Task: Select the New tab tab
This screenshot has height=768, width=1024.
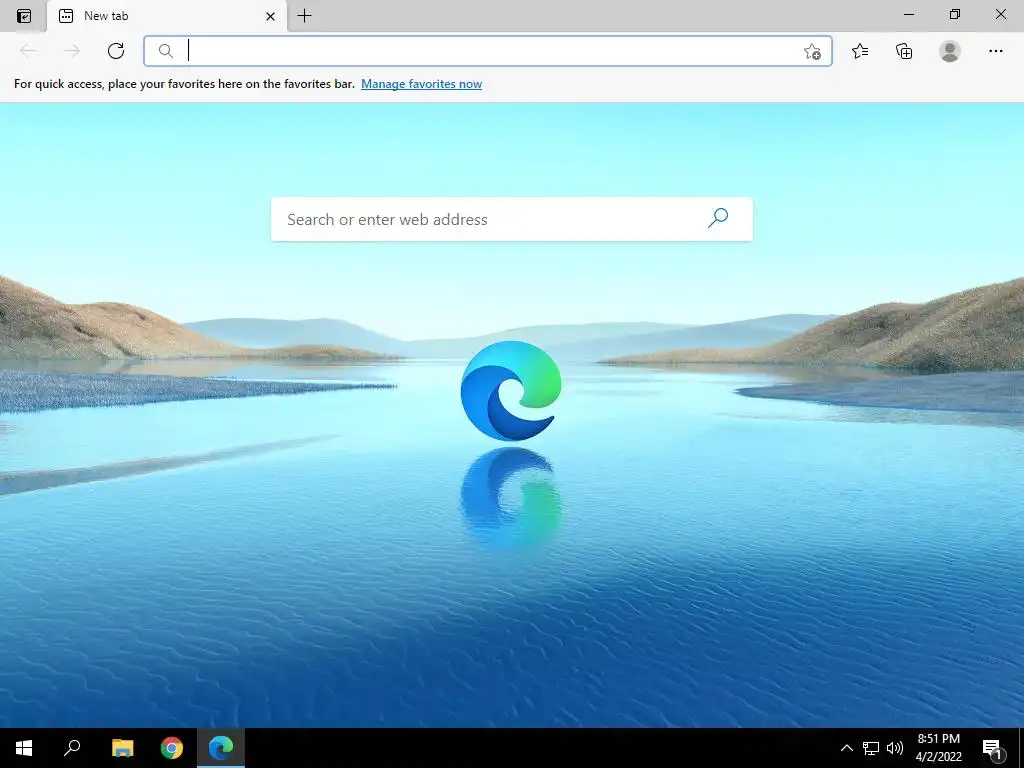Action: click(x=167, y=16)
